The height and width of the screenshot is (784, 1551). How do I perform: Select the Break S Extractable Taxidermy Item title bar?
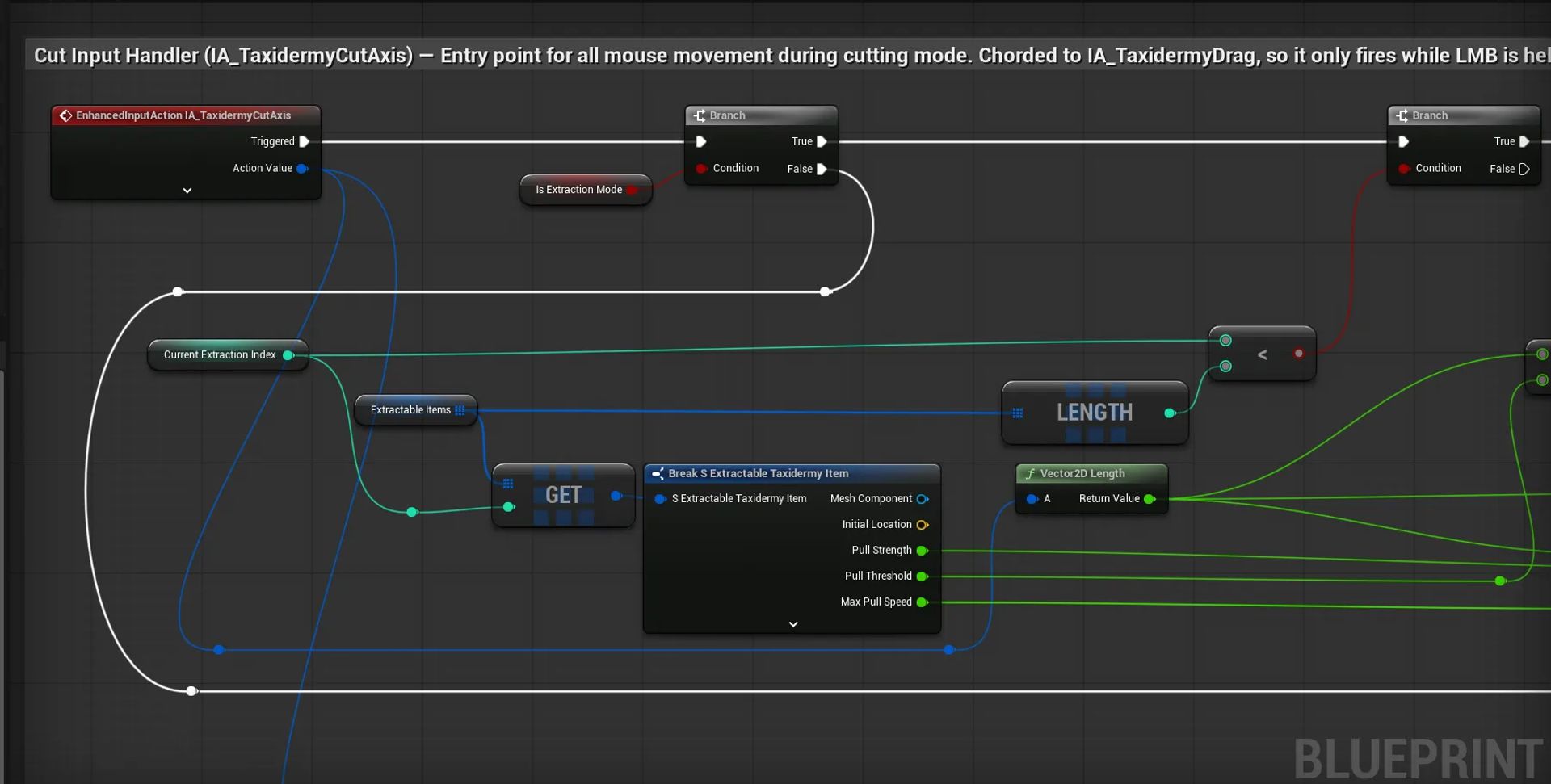(x=792, y=474)
